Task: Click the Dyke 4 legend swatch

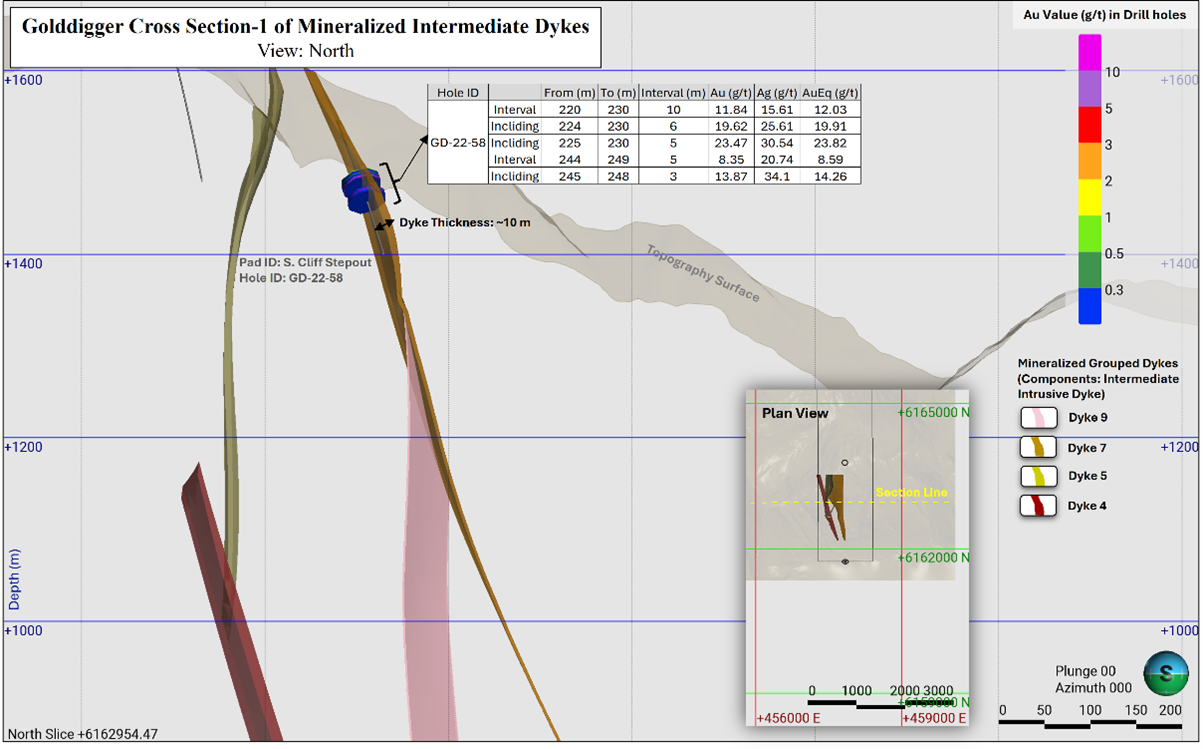Action: tap(1038, 505)
